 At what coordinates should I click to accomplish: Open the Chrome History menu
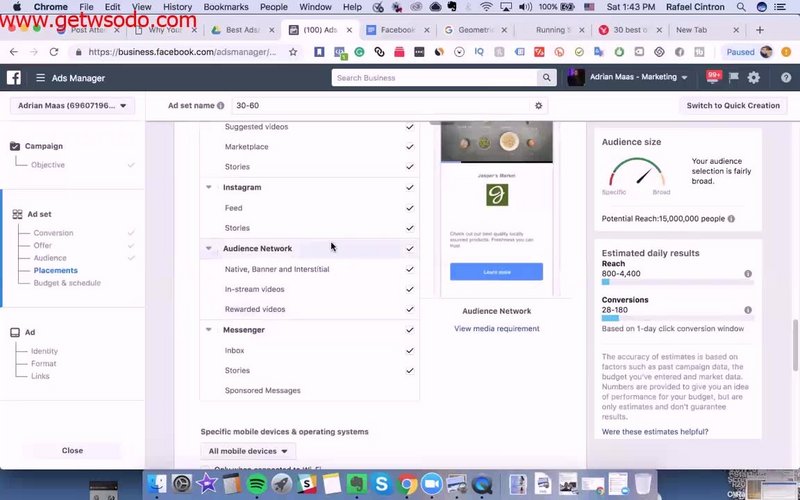[177, 7]
